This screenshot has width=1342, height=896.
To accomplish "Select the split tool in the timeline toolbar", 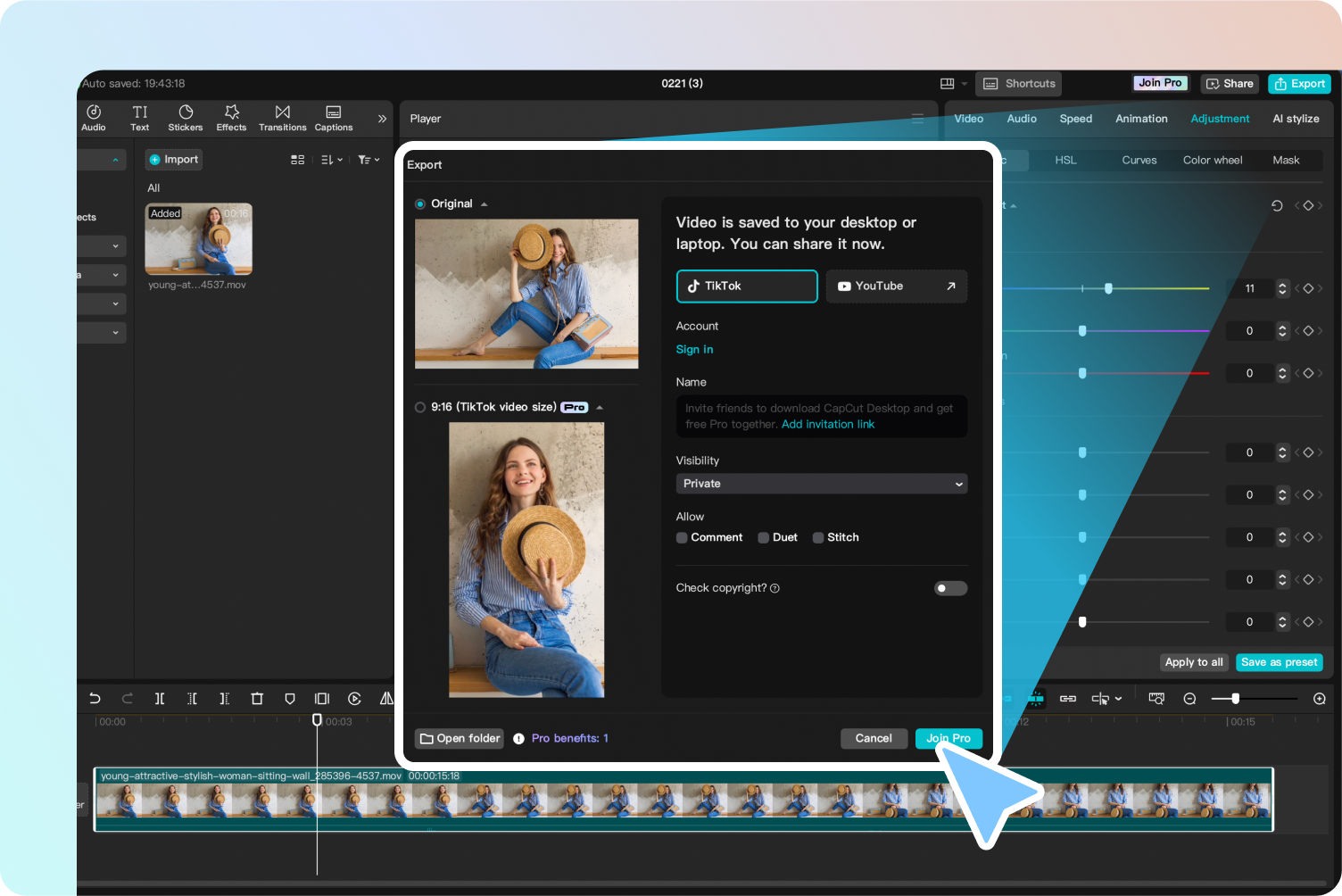I will click(160, 699).
